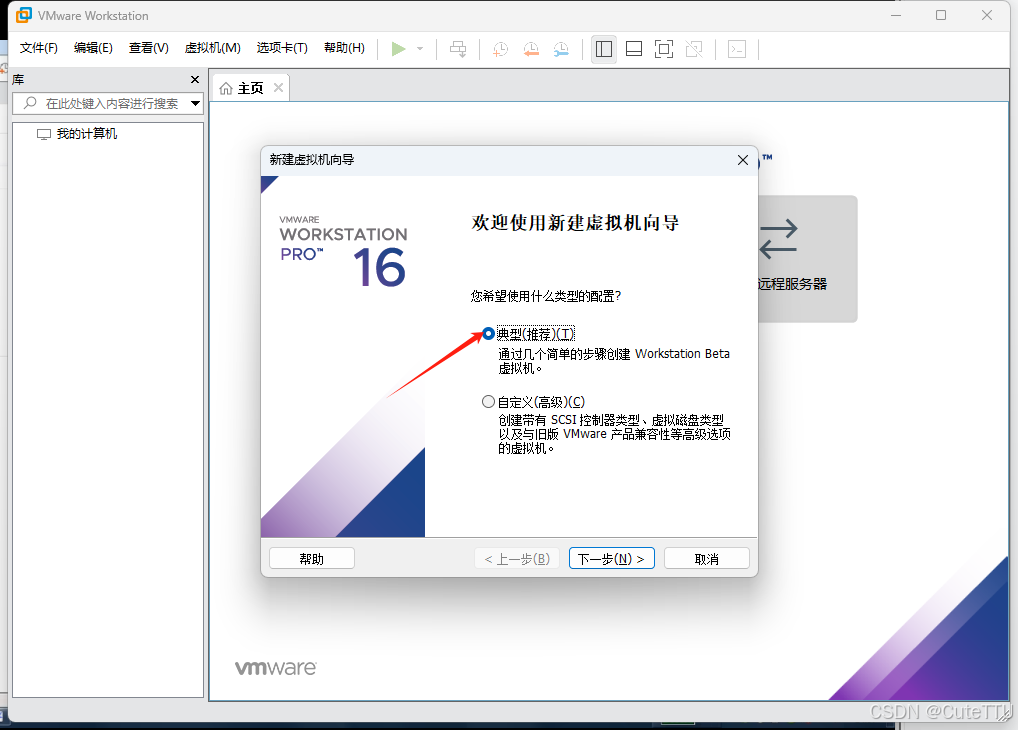
Task: Open the snapshot manager wrench icon
Action: pos(561,49)
